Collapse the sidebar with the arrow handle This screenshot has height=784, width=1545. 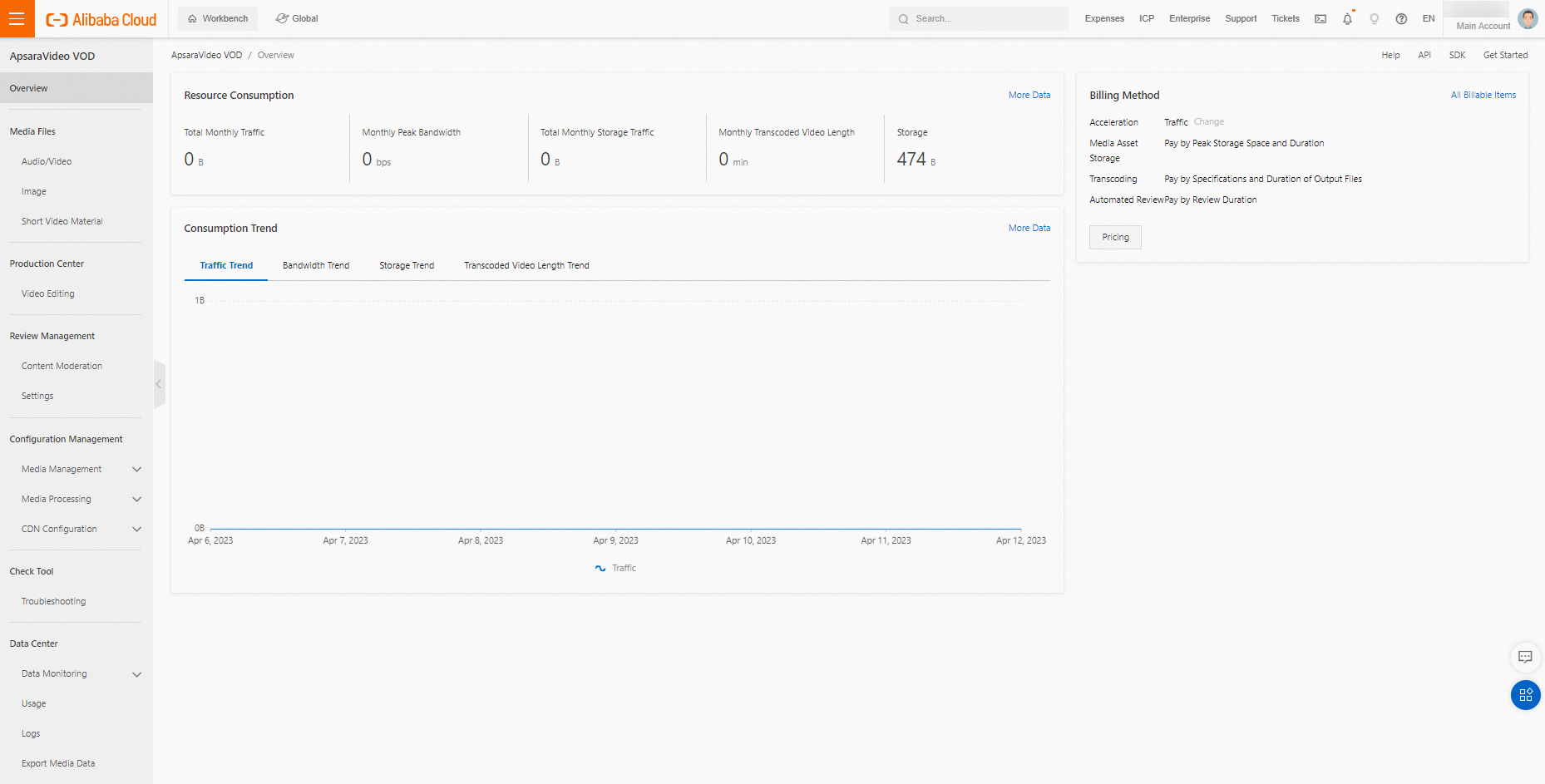(x=159, y=384)
